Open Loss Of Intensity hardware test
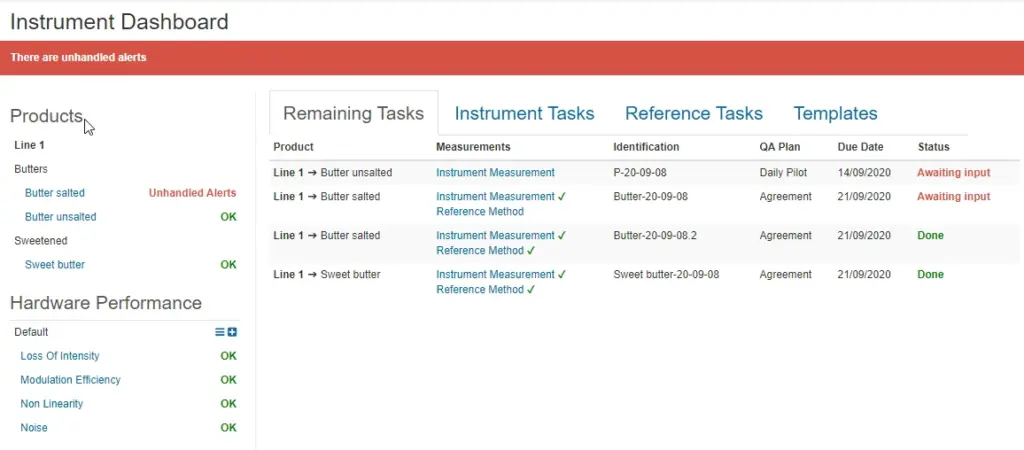The width and height of the screenshot is (1024, 450). [x=60, y=356]
